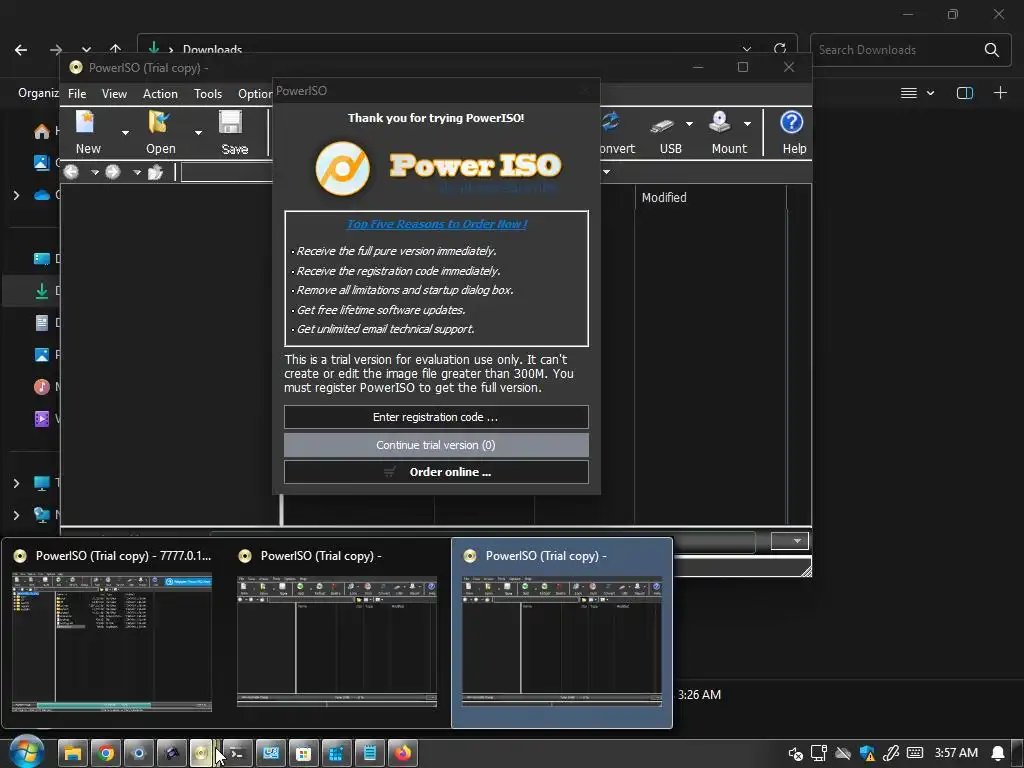Click the Windows Start orb

click(x=25, y=752)
